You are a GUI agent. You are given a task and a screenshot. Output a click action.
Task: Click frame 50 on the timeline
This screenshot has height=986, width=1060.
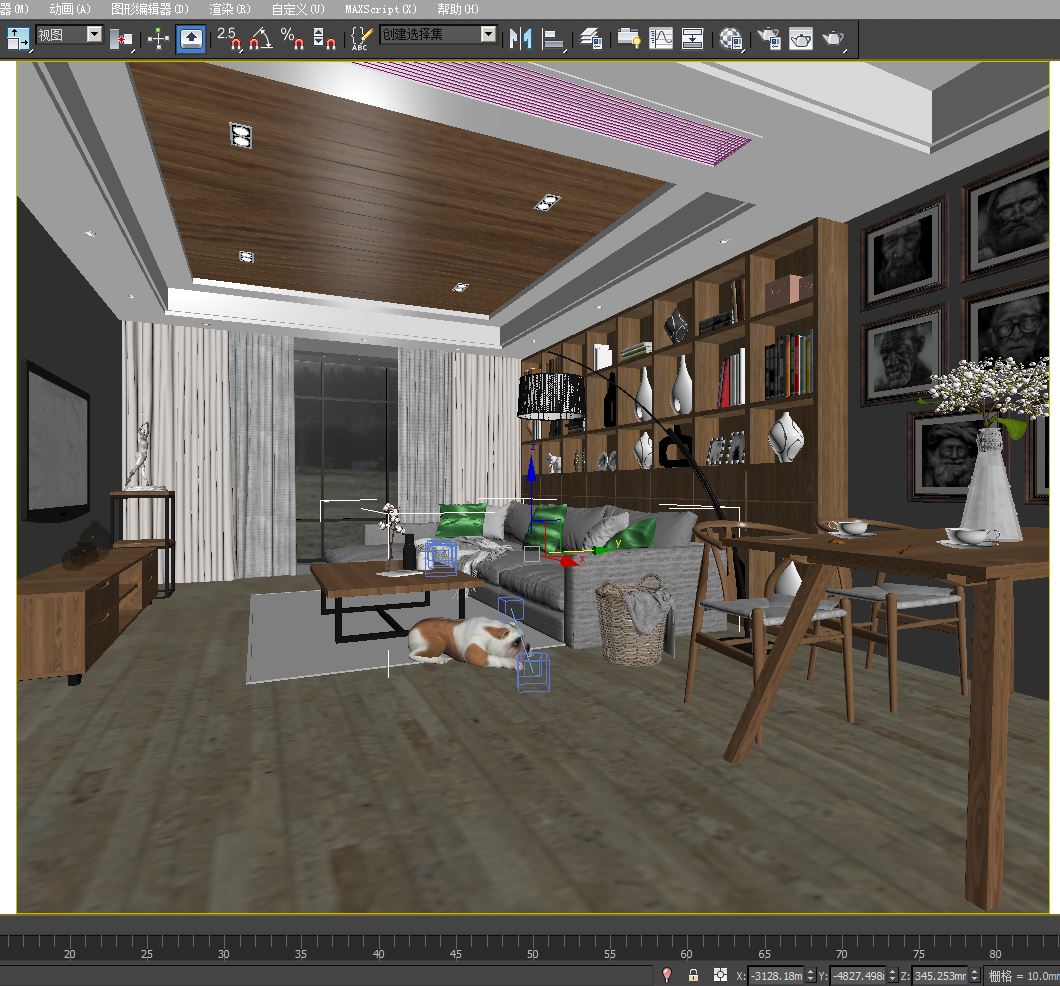[x=533, y=954]
